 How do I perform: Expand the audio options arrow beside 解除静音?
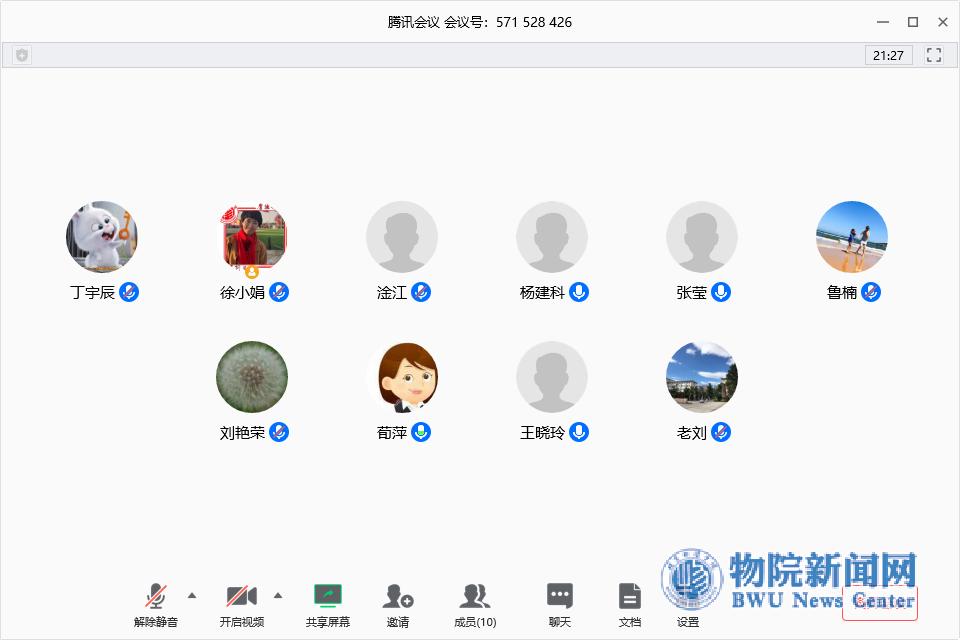192,595
